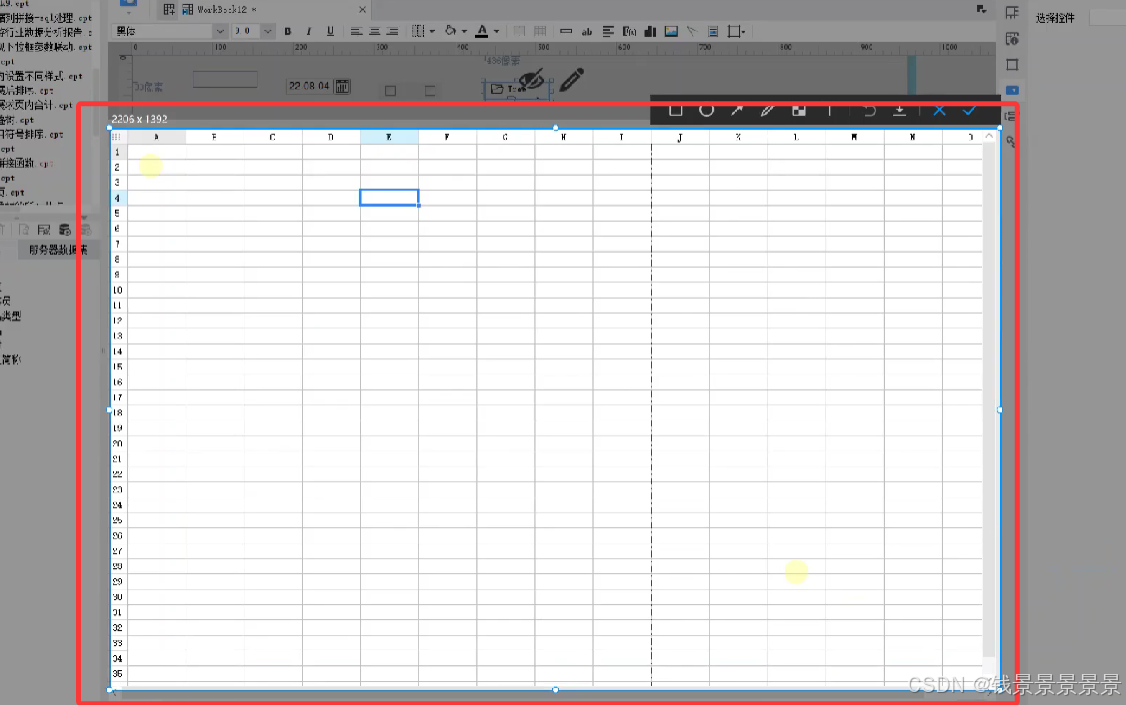Image resolution: width=1126 pixels, height=705 pixels.
Task: Select the rectangle annotation tool
Action: [x=676, y=110]
